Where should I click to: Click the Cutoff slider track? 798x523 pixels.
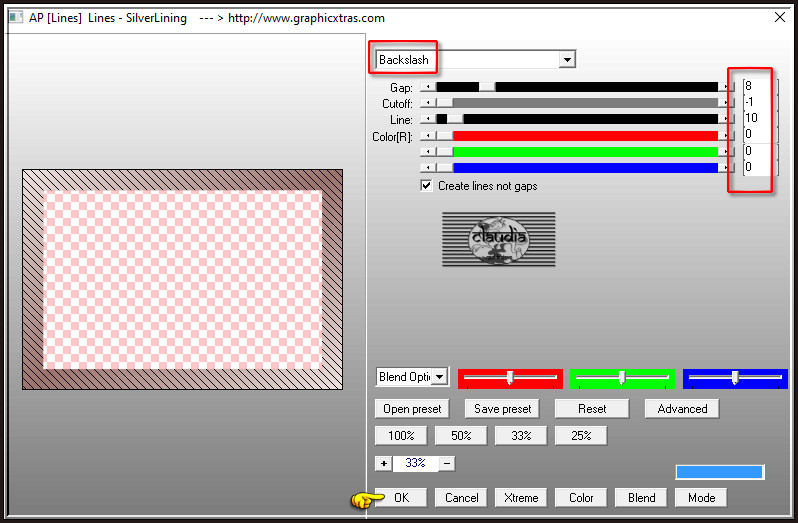click(585, 103)
